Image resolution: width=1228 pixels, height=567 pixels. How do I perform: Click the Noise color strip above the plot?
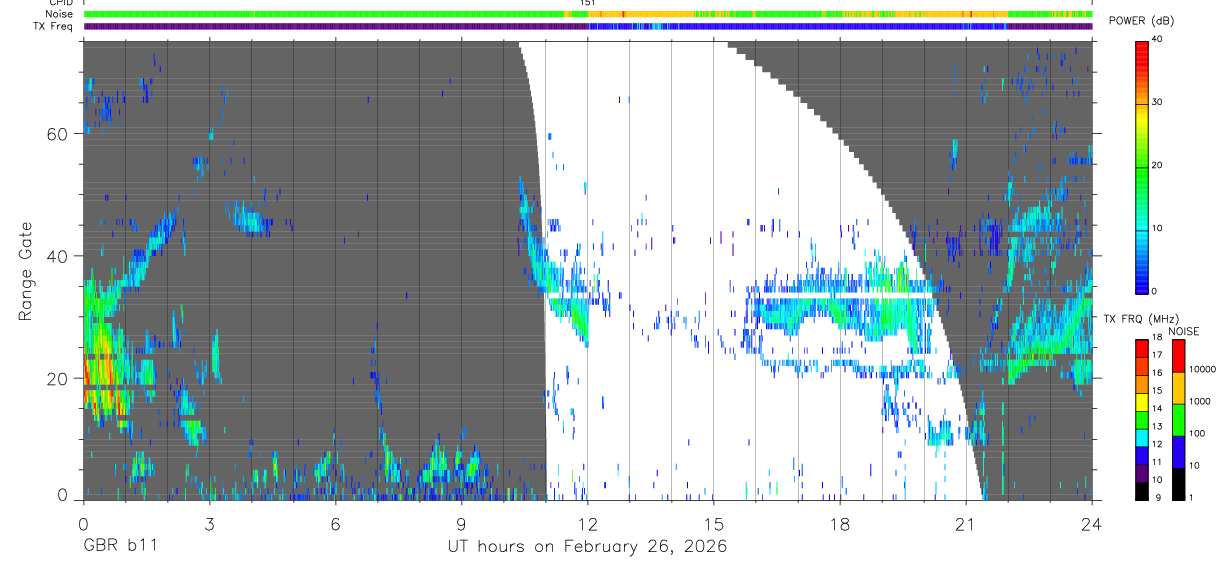pos(588,14)
